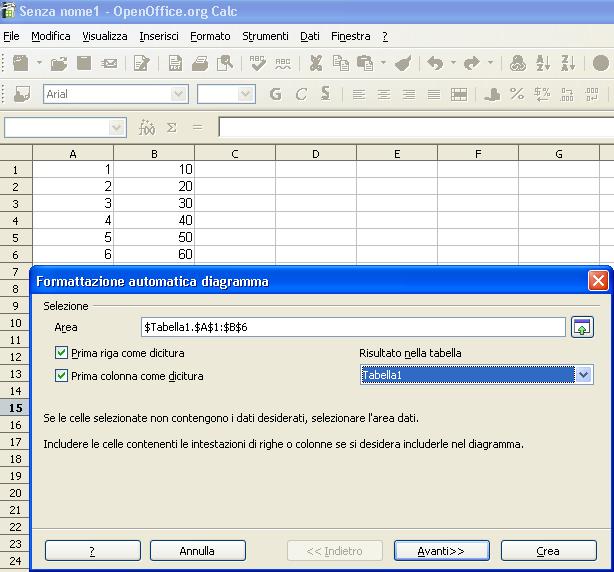Click the center alignment icon

click(x=384, y=94)
